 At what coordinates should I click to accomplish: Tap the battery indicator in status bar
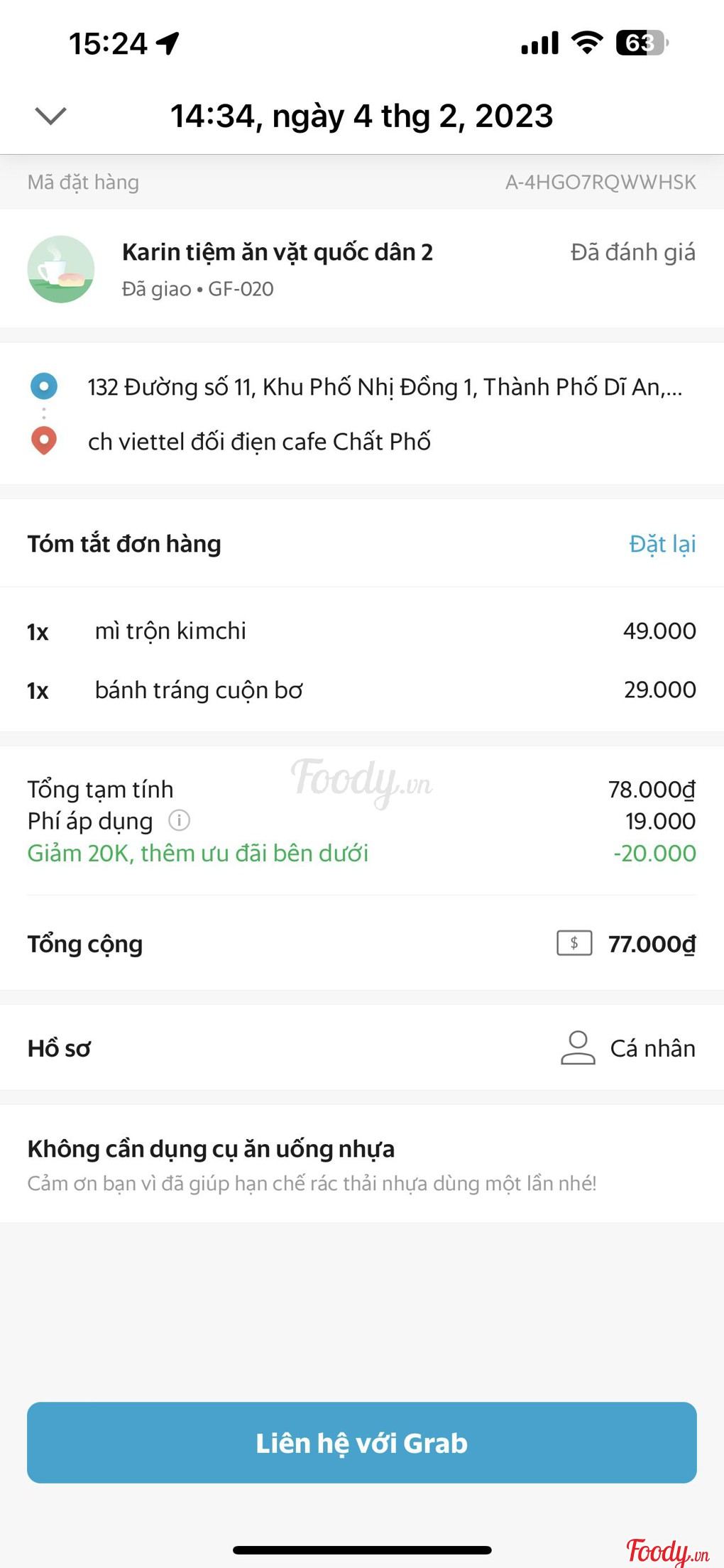click(642, 43)
